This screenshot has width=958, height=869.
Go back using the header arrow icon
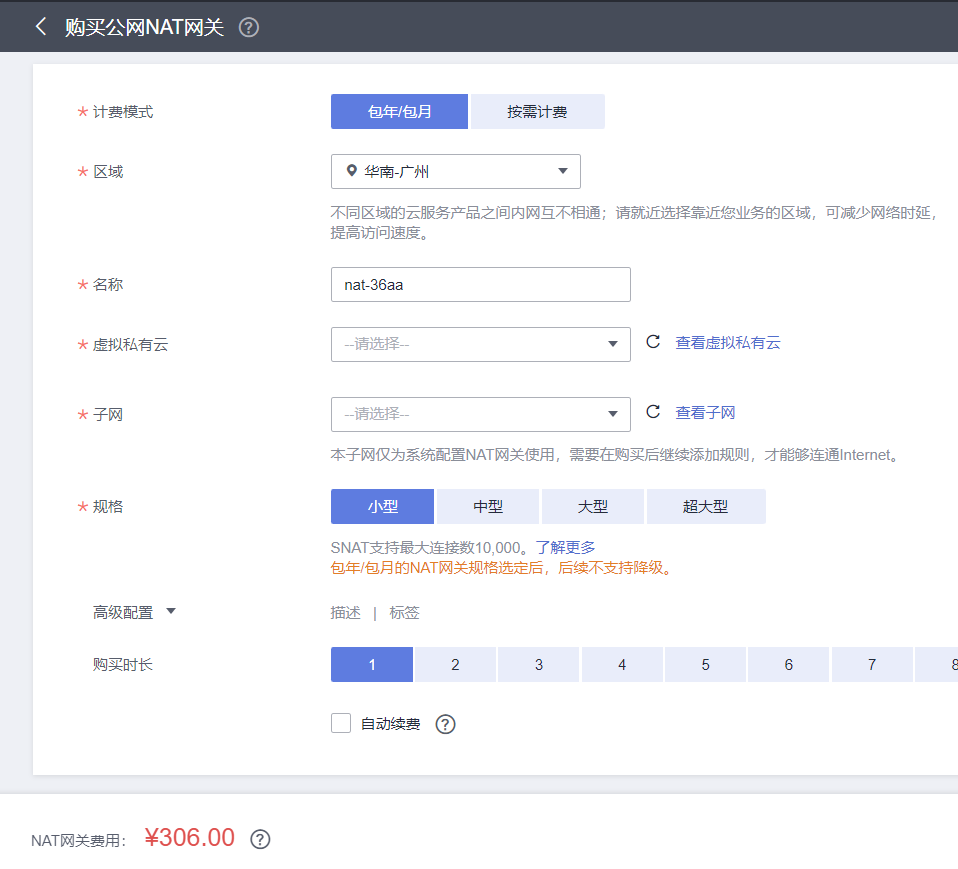[41, 26]
